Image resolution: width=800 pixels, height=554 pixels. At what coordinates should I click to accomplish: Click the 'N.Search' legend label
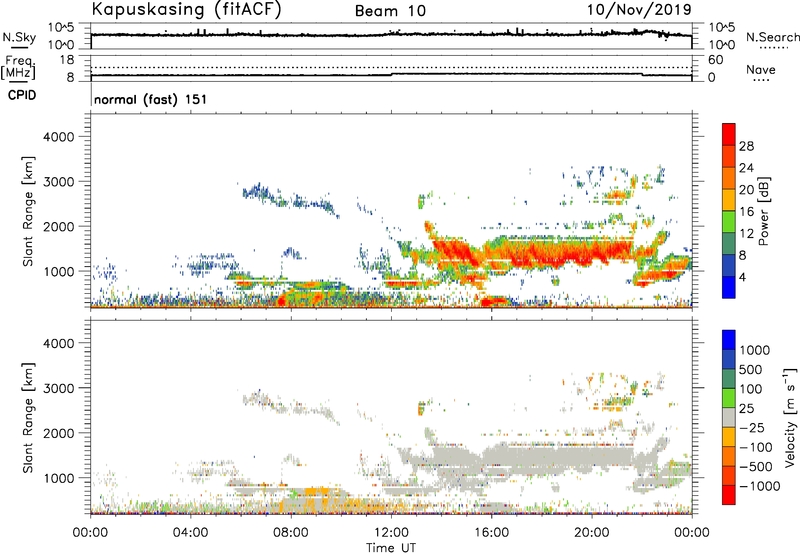click(772, 37)
